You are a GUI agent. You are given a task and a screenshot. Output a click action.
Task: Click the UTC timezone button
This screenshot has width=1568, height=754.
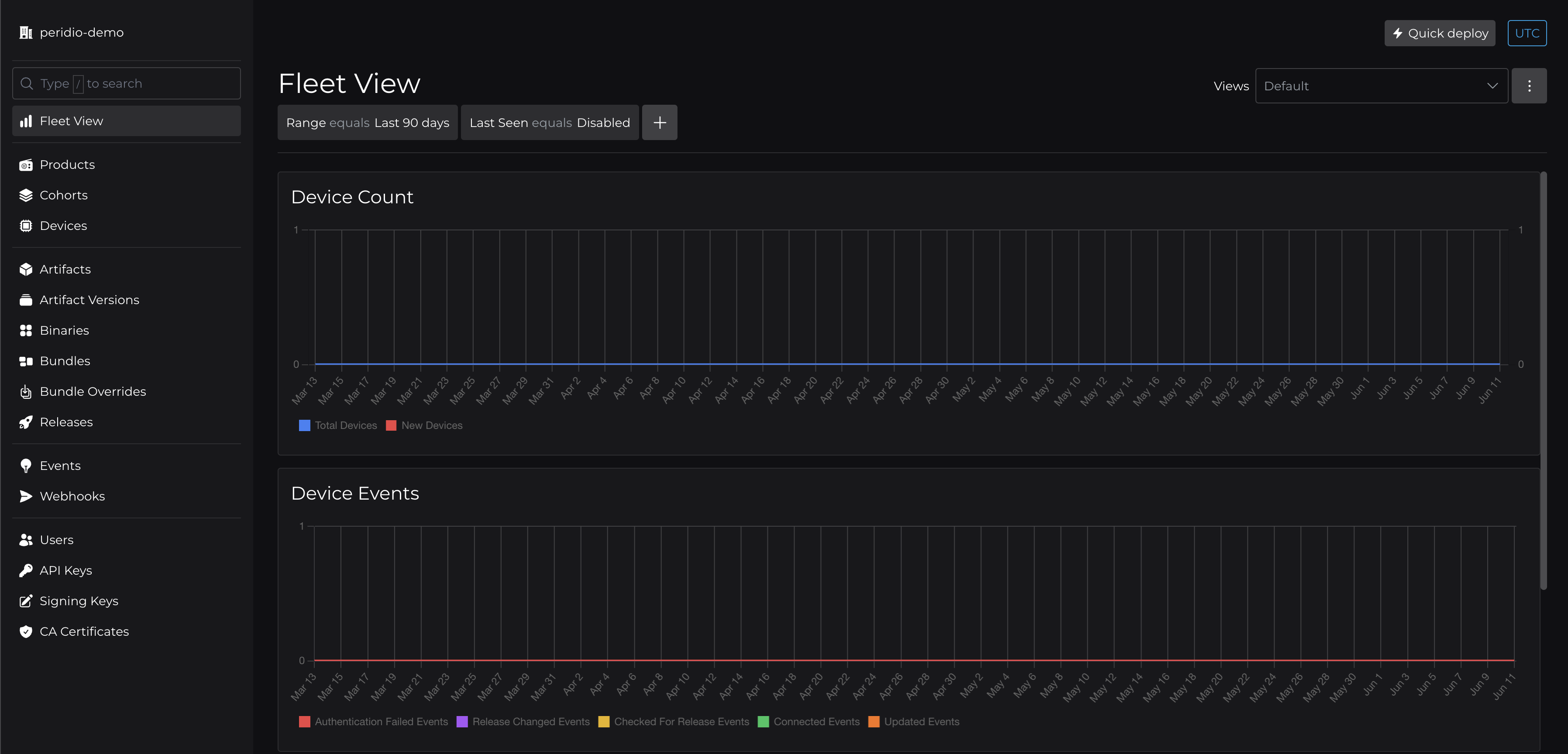point(1527,34)
